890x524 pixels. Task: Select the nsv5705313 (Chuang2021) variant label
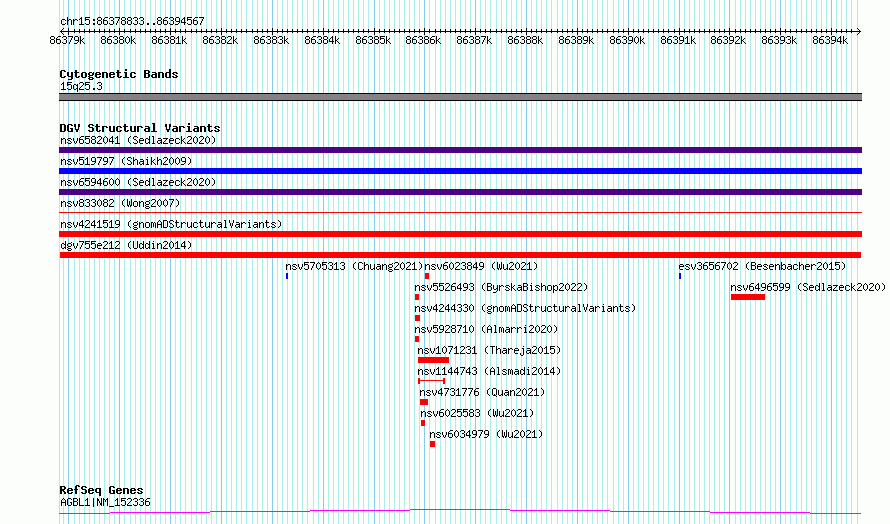click(x=354, y=266)
